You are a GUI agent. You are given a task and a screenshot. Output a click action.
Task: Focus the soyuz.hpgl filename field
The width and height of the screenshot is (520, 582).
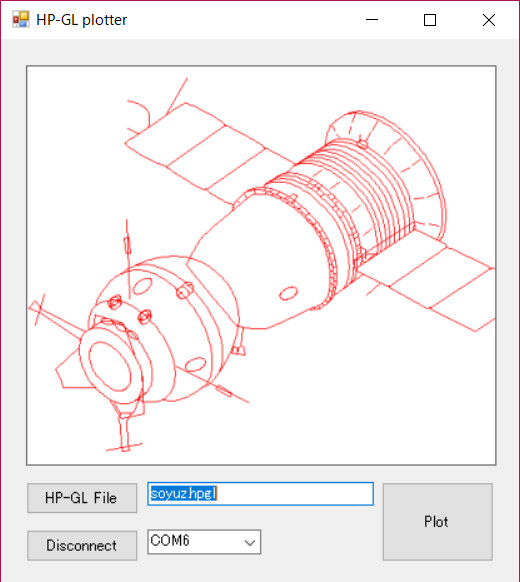[x=260, y=494]
